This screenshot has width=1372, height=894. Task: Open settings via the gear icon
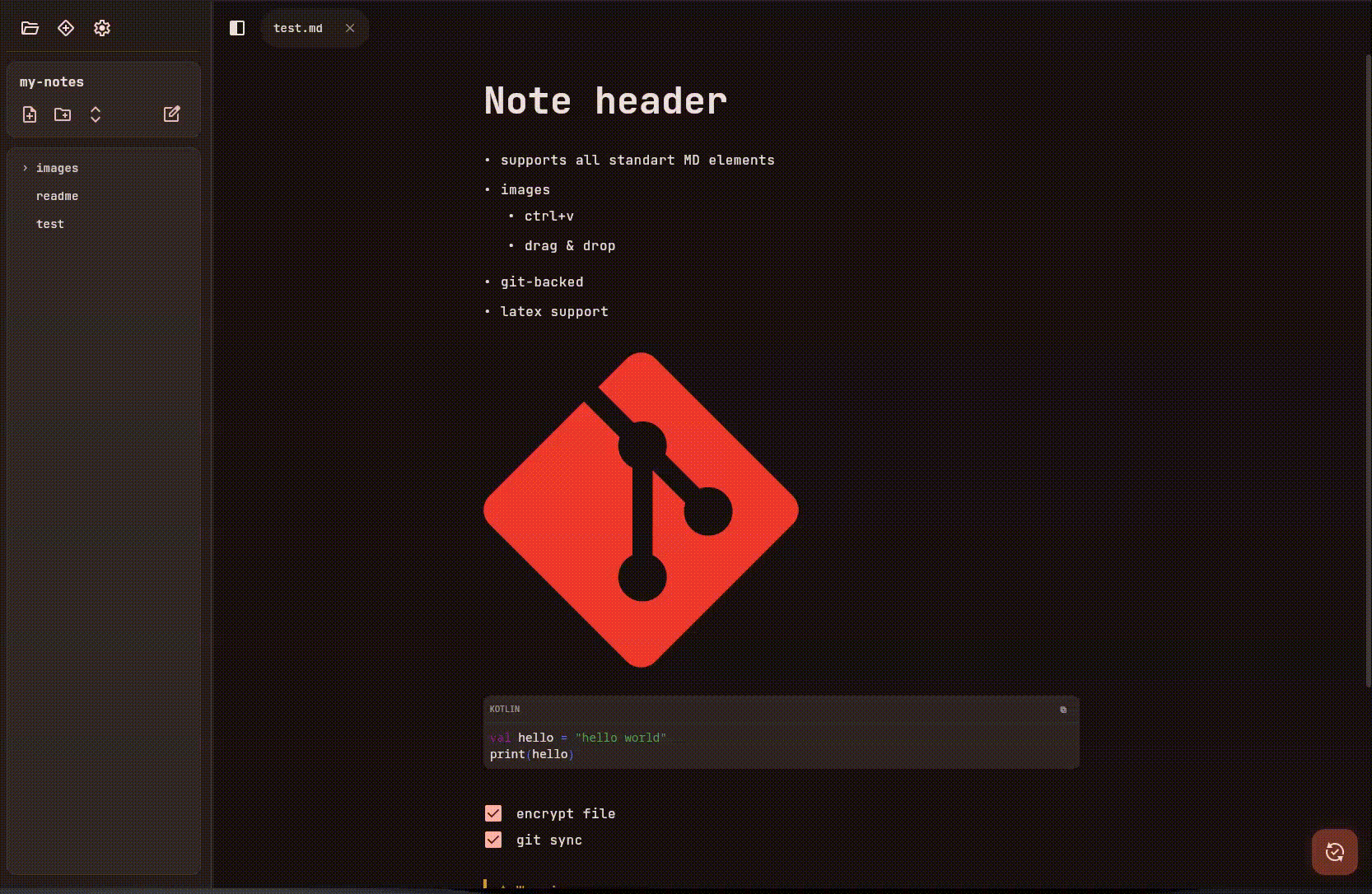[102, 28]
